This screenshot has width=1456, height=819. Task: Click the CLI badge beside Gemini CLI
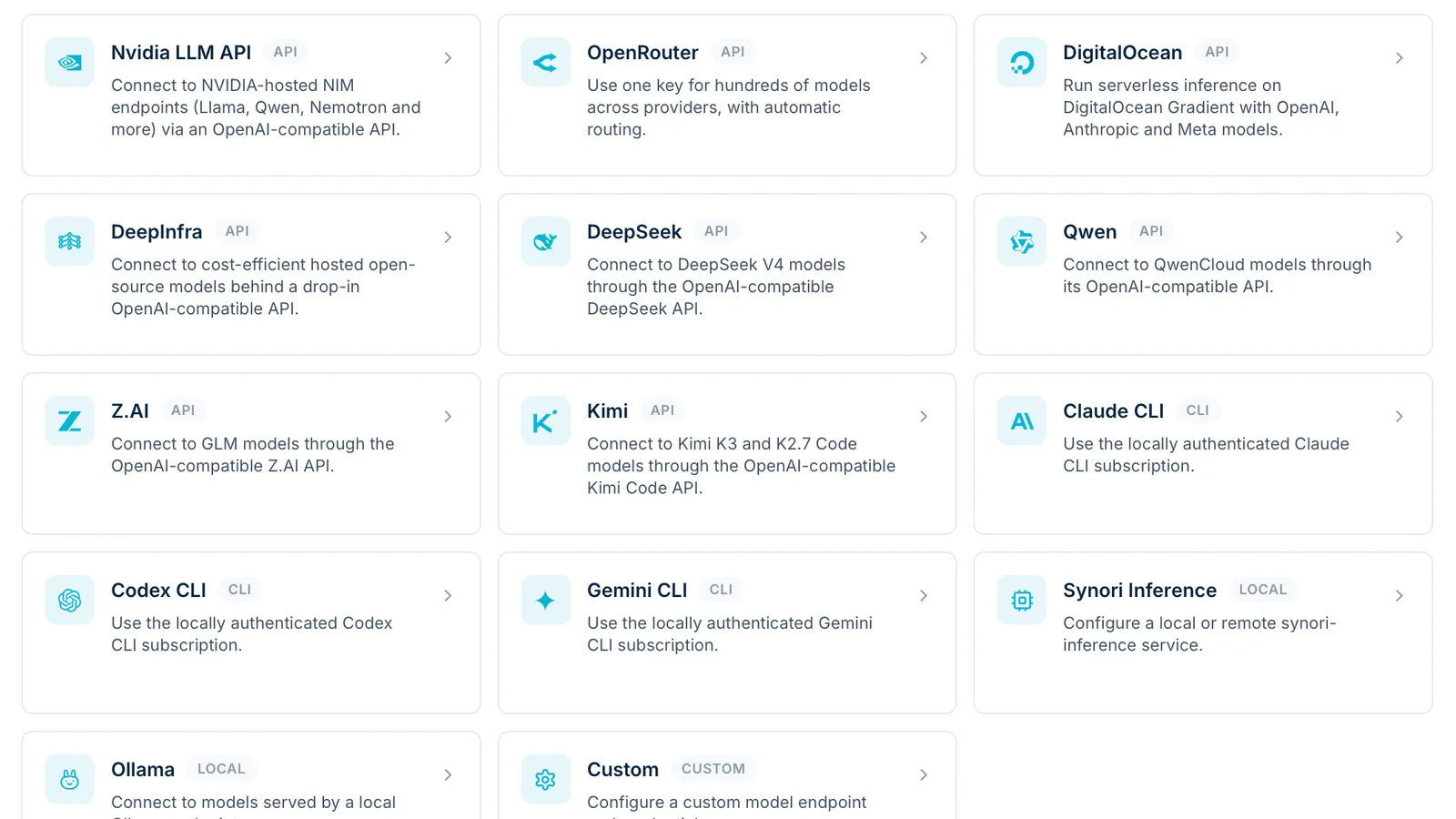pyautogui.click(x=721, y=590)
